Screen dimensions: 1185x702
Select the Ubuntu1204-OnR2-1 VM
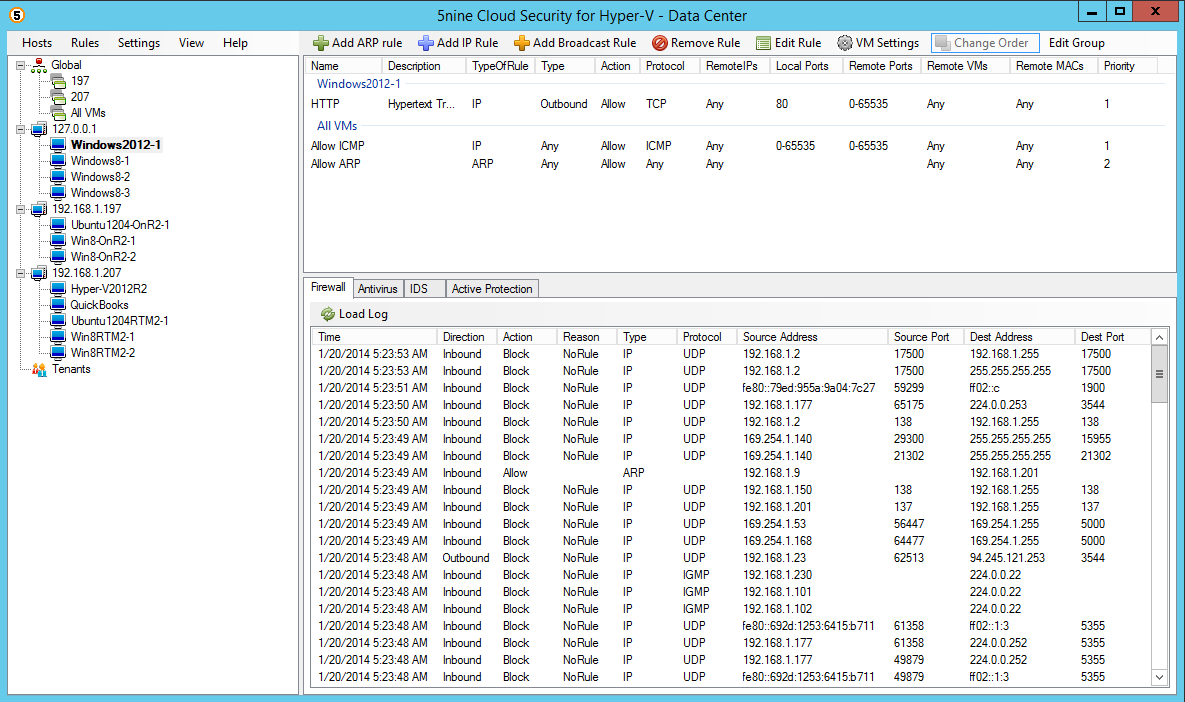[120, 225]
